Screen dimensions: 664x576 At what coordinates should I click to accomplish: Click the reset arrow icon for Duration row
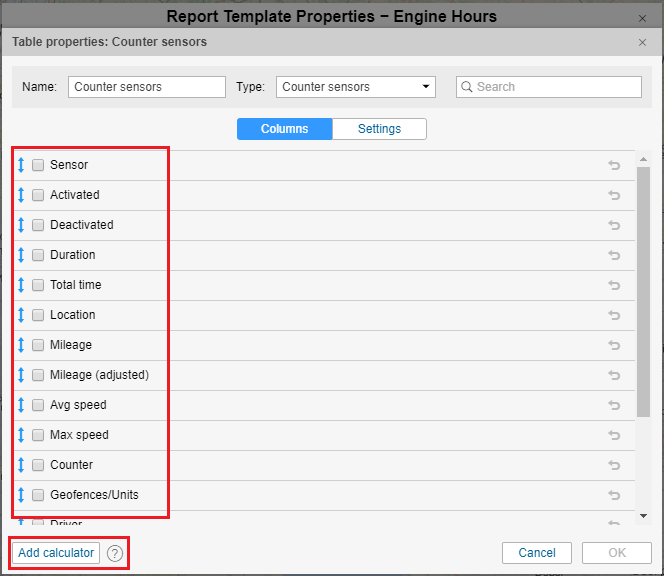pyautogui.click(x=614, y=255)
